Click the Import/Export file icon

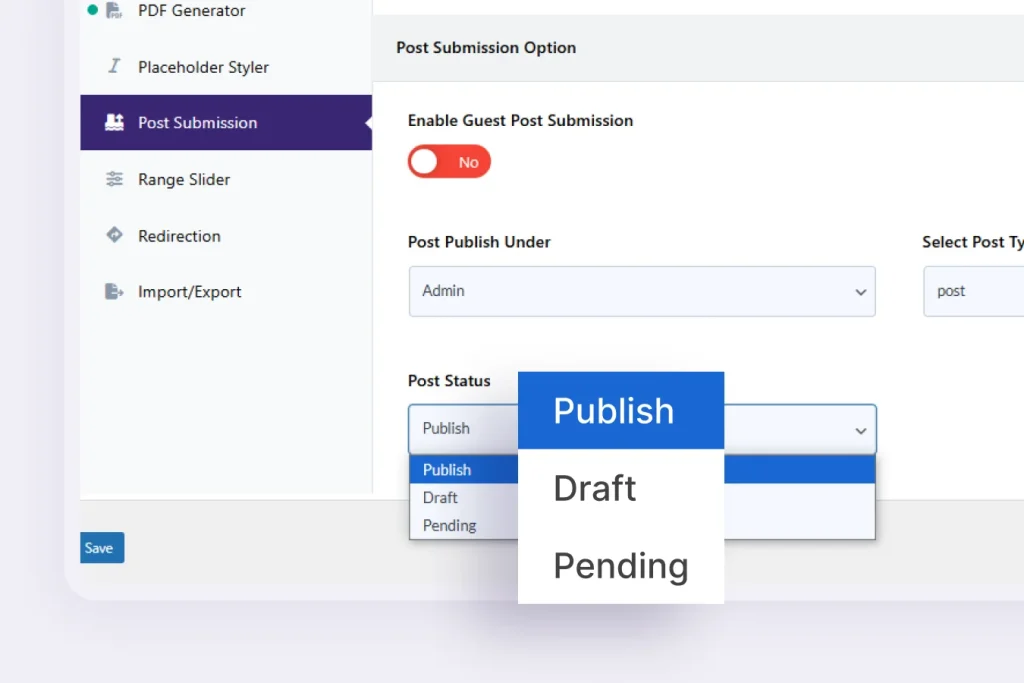pyautogui.click(x=114, y=291)
